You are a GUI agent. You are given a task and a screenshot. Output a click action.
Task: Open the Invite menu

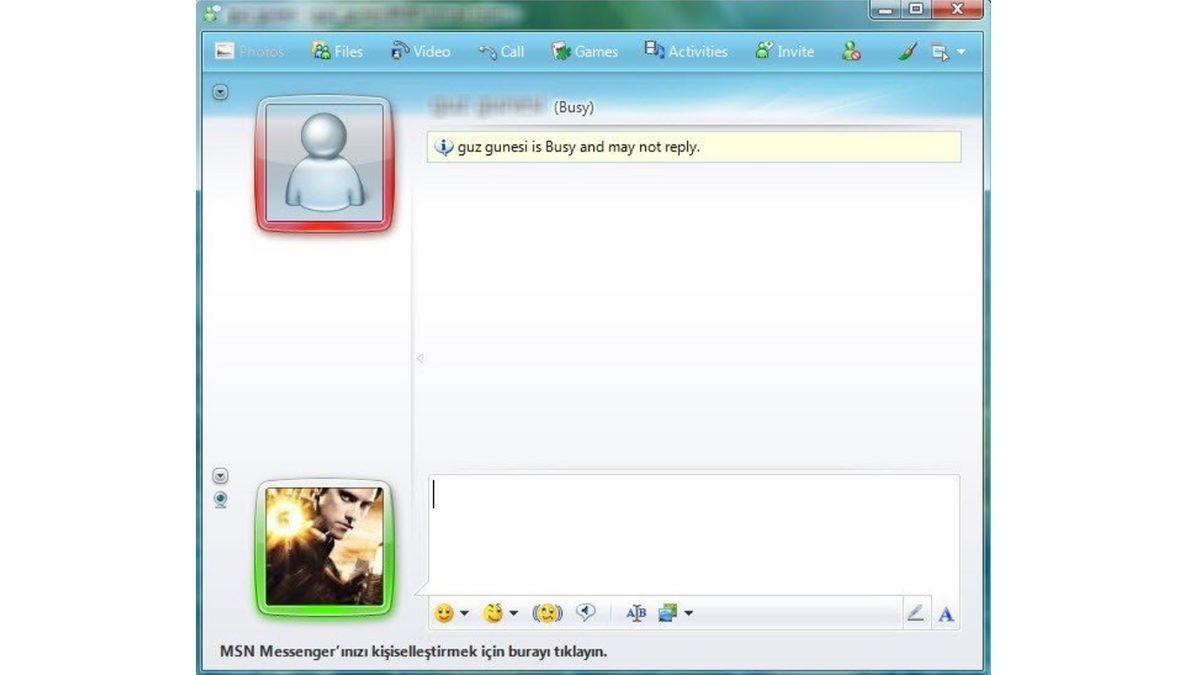[x=785, y=51]
